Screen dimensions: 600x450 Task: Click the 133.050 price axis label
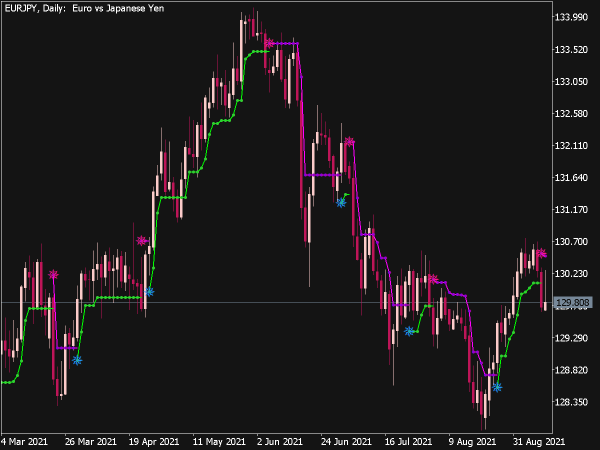click(572, 82)
